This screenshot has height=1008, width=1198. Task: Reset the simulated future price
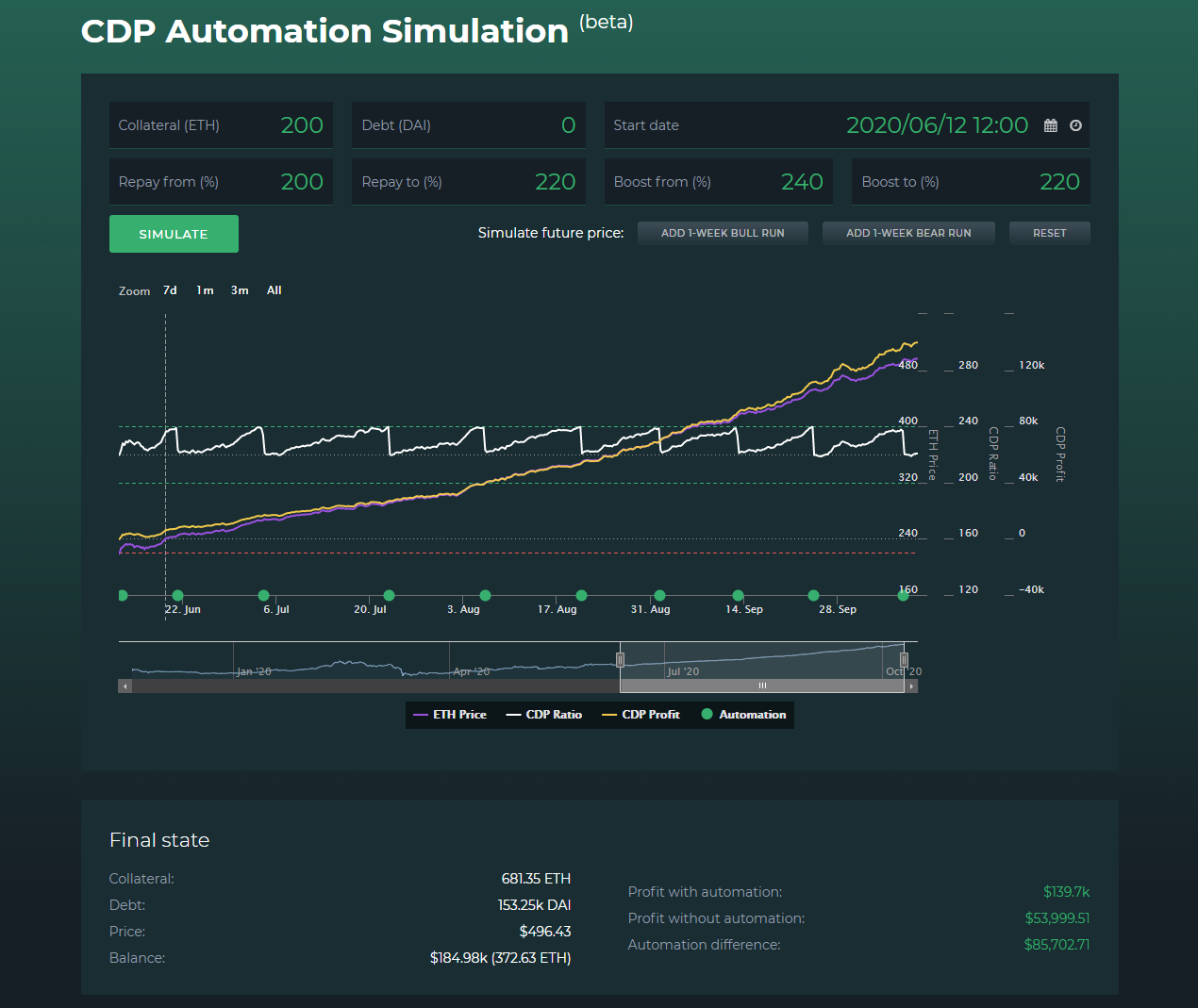[x=1049, y=233]
